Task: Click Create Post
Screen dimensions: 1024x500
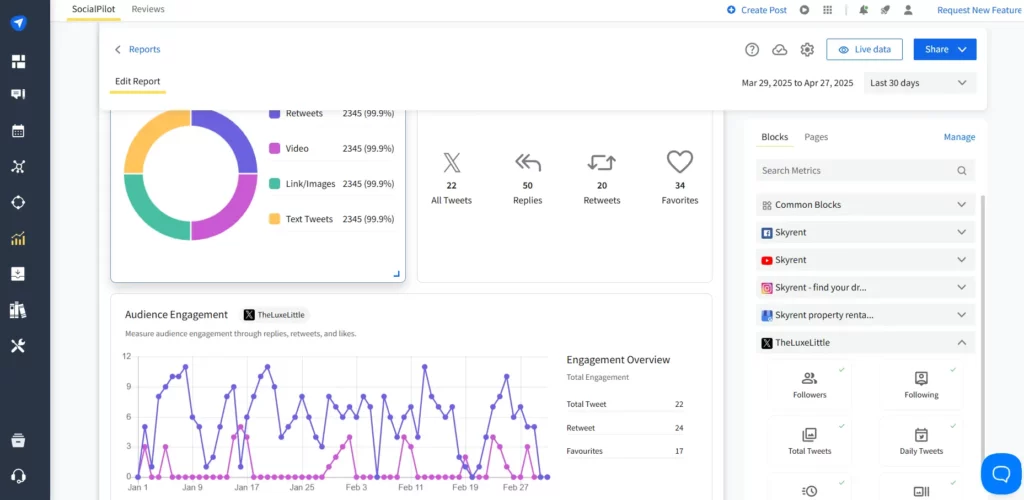Action: [x=757, y=10]
